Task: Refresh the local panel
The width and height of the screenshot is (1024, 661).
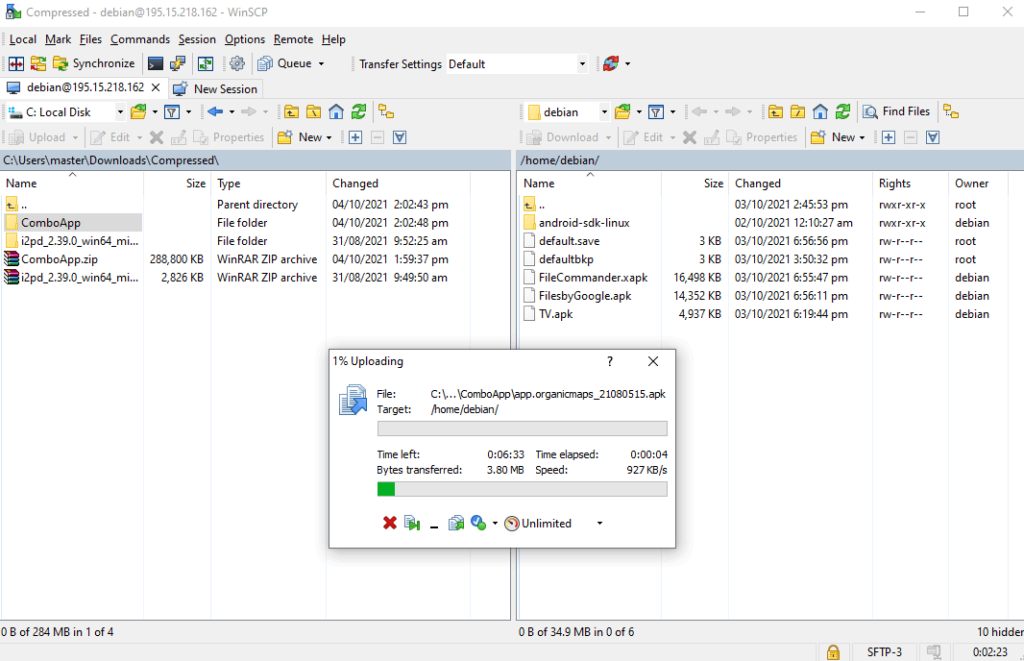Action: point(359,112)
